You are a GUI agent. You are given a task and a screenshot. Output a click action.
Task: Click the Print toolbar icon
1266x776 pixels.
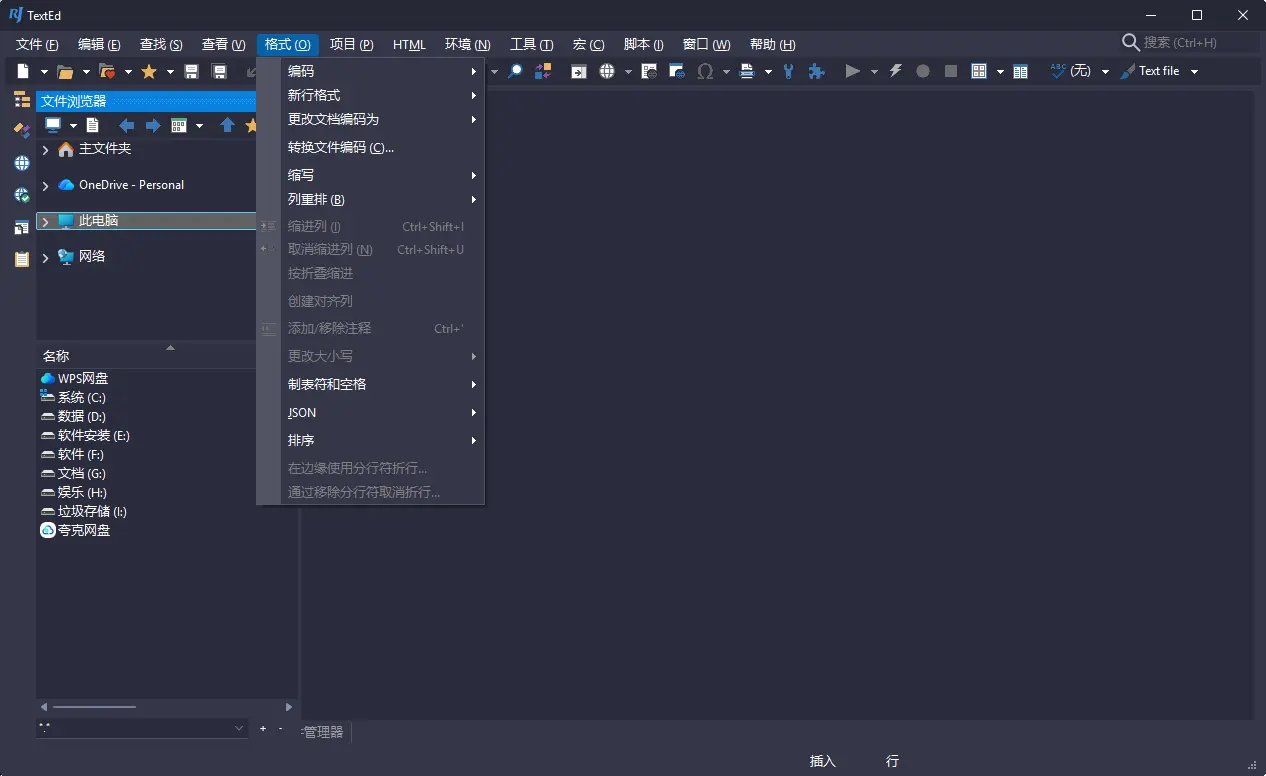pos(747,71)
